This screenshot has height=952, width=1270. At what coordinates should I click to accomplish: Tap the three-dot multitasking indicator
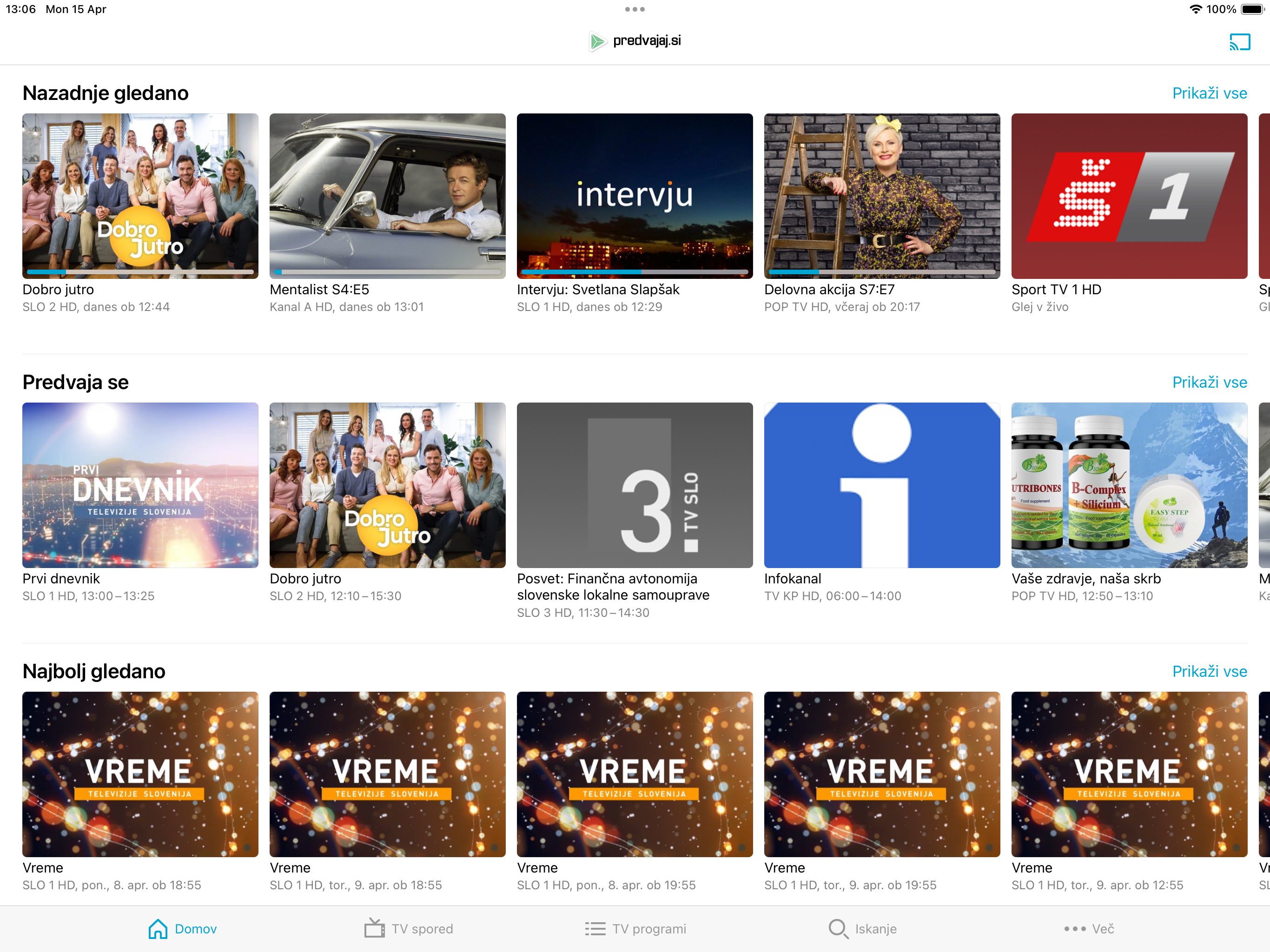[x=635, y=9]
